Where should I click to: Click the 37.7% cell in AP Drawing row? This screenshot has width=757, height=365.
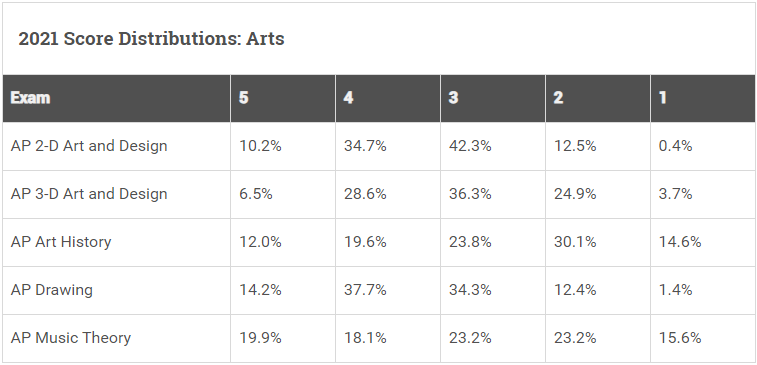coord(365,290)
